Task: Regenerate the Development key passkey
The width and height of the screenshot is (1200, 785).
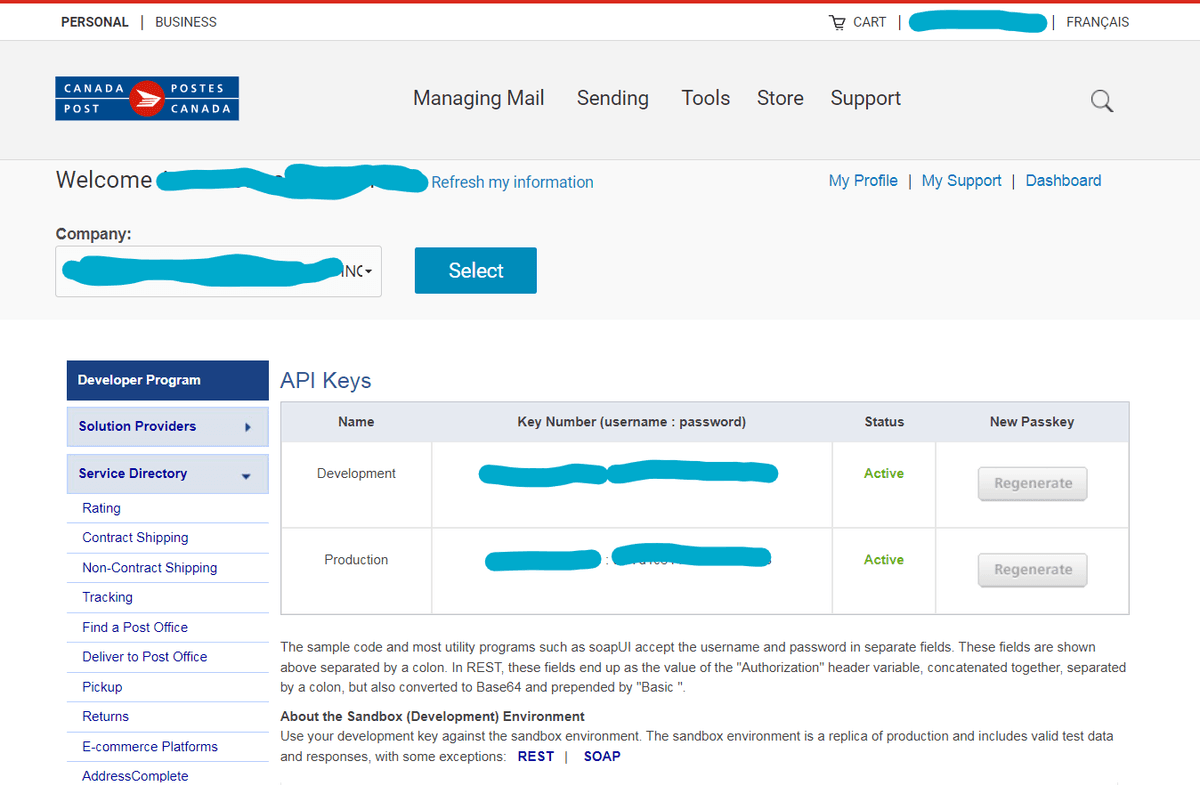Action: 1033,483
